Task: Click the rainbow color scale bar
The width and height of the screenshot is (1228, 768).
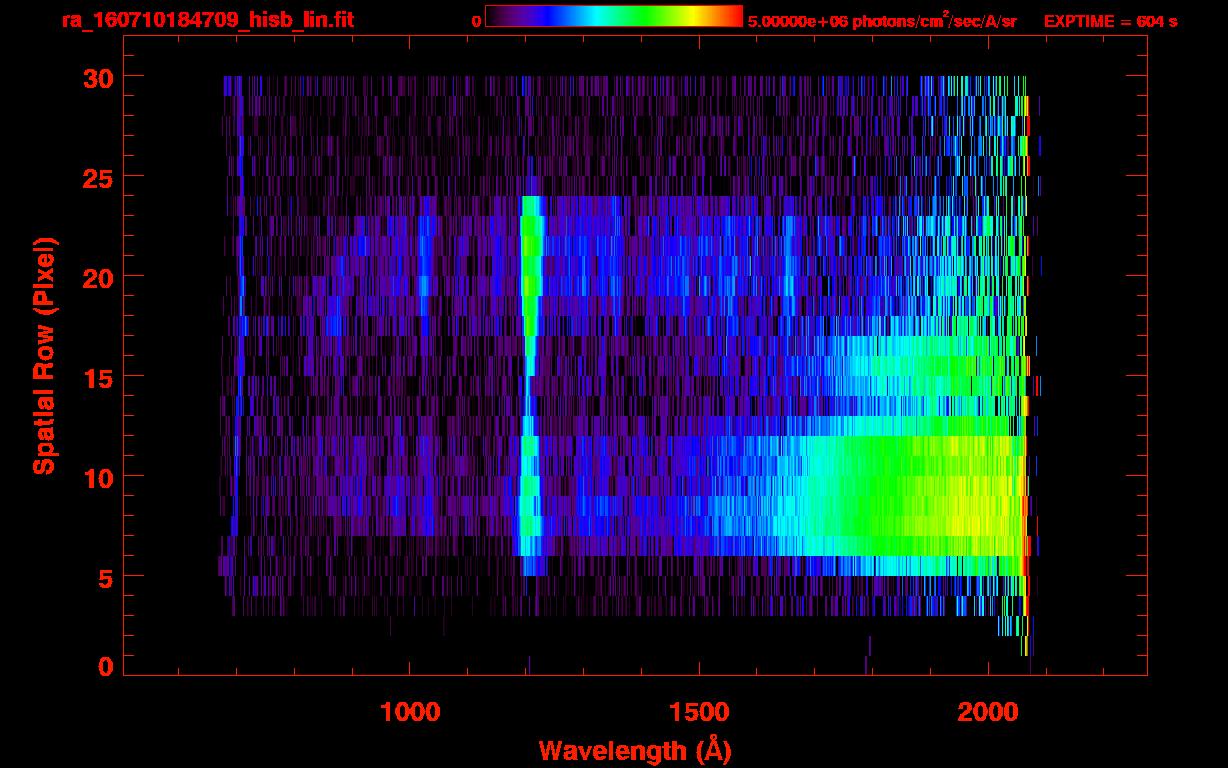Action: click(x=614, y=16)
